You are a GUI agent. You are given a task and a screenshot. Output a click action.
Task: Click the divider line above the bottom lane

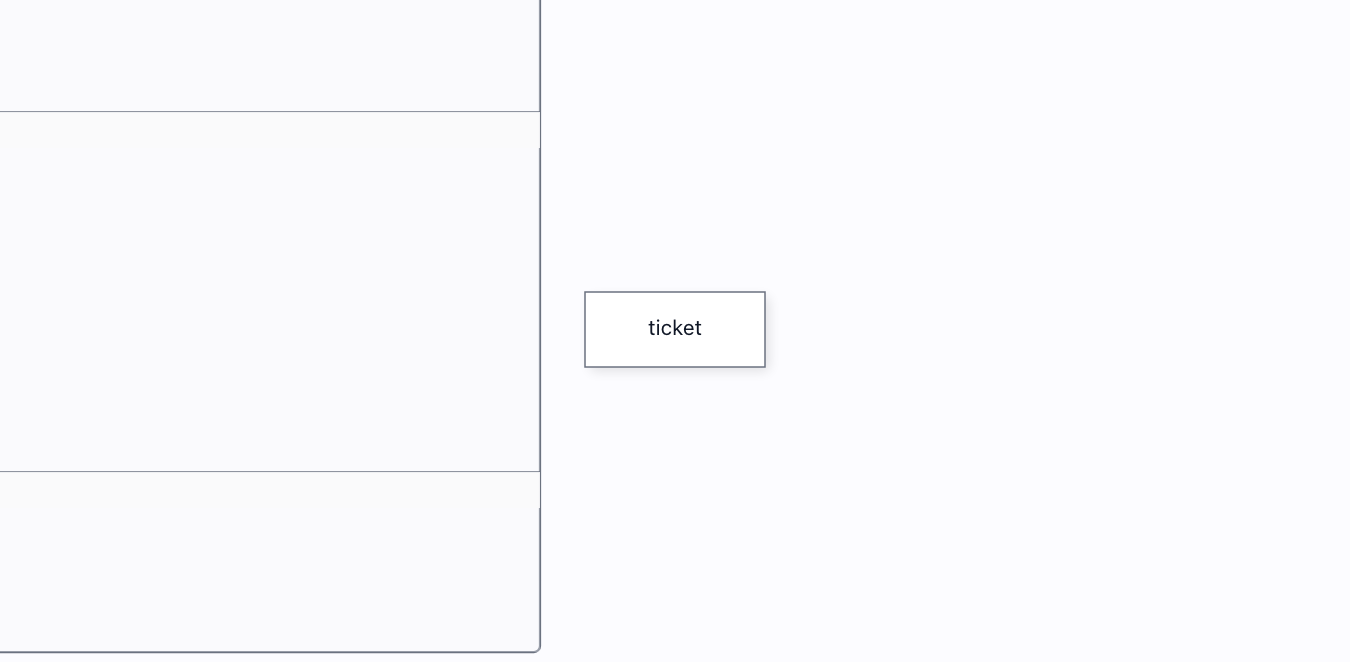click(x=270, y=471)
